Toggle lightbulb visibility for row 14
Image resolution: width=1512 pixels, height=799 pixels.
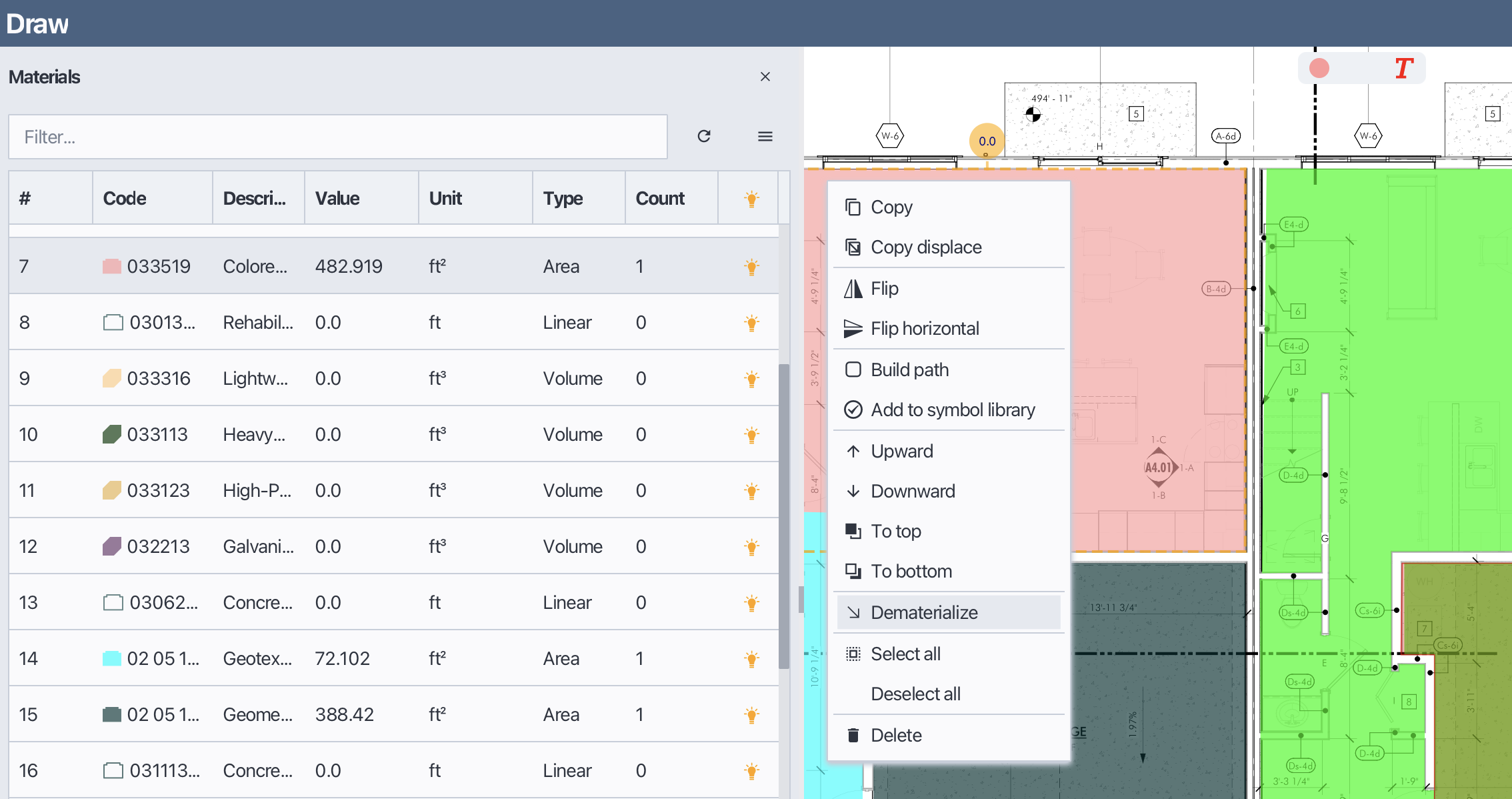click(x=751, y=659)
